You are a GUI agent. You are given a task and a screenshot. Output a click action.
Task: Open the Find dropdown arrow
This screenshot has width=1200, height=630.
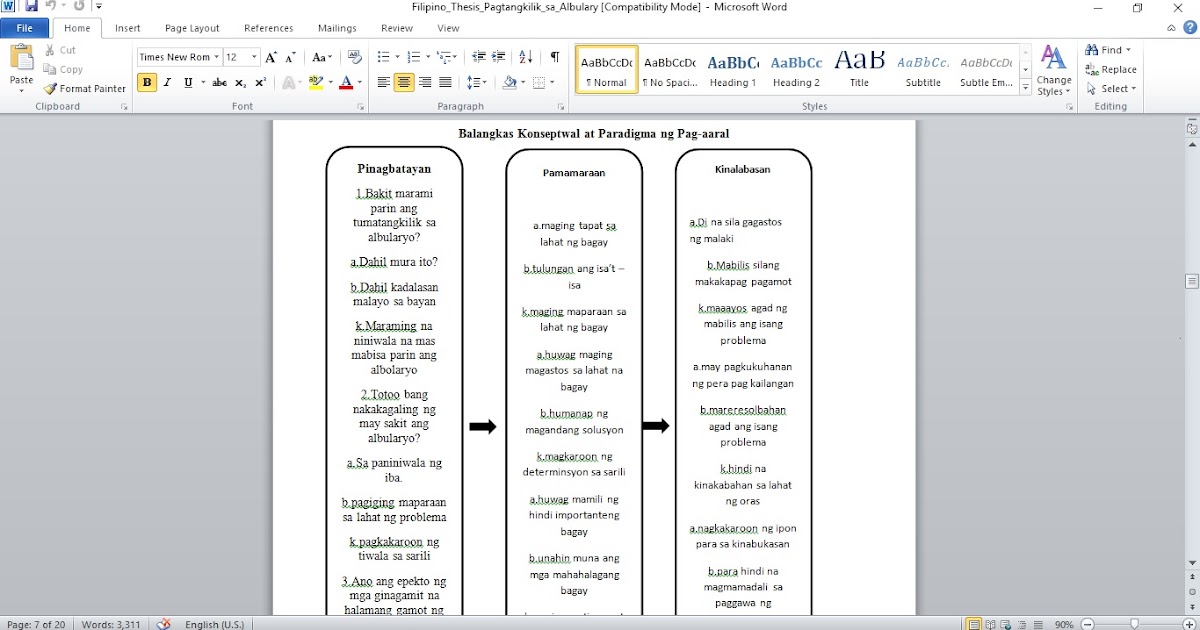pyautogui.click(x=1128, y=50)
